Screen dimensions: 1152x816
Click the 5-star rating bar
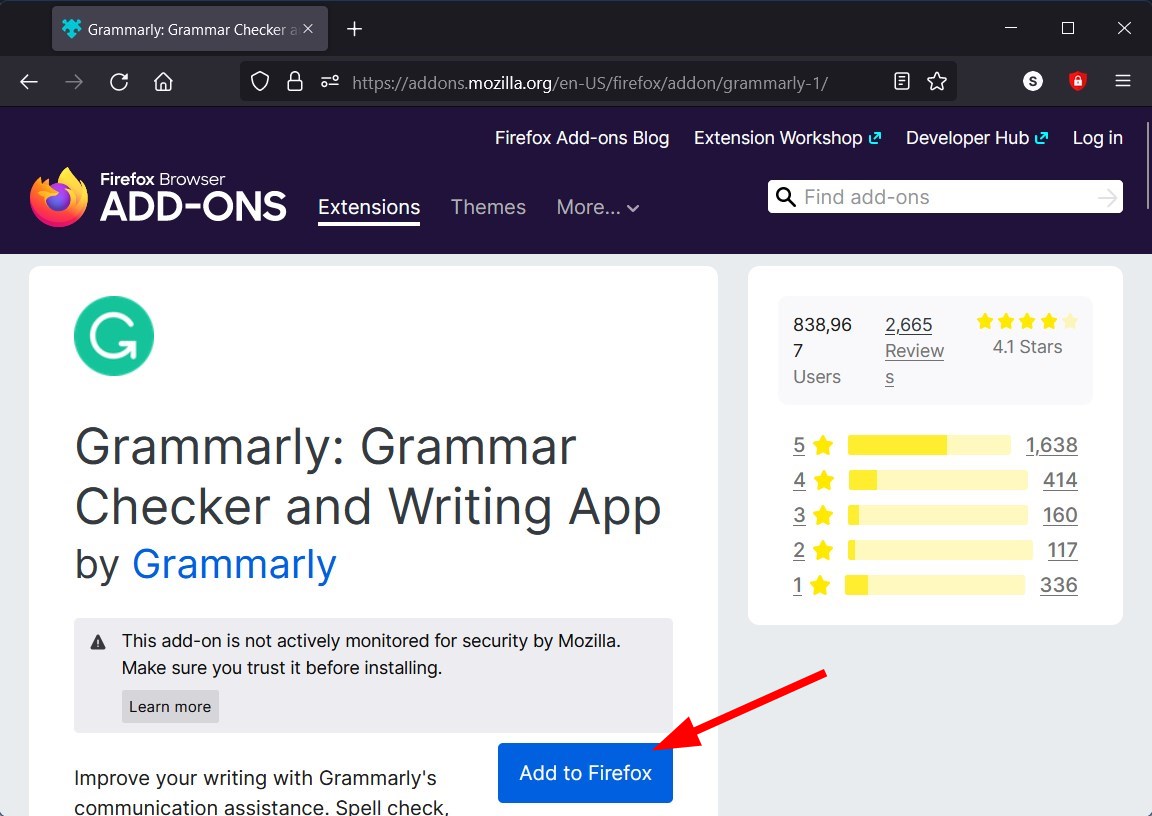pos(929,445)
